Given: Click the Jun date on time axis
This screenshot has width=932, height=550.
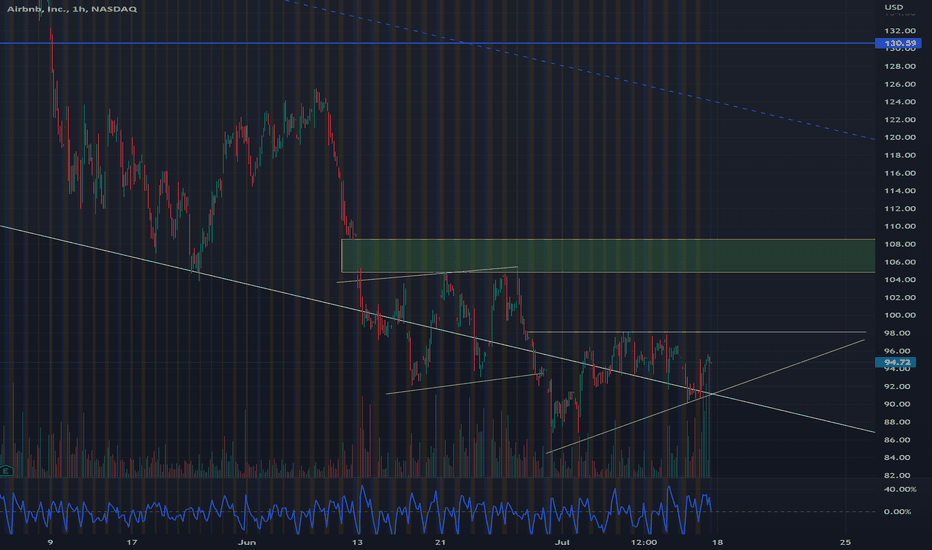Looking at the screenshot, I should point(247,542).
